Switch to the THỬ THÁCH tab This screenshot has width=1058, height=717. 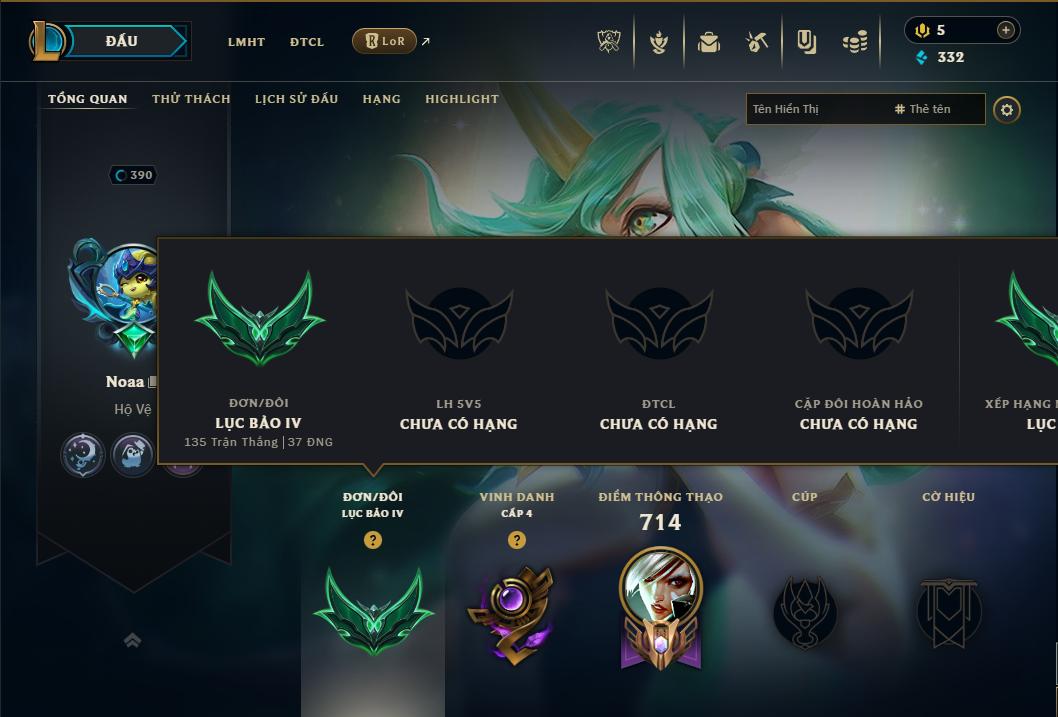click(x=191, y=99)
